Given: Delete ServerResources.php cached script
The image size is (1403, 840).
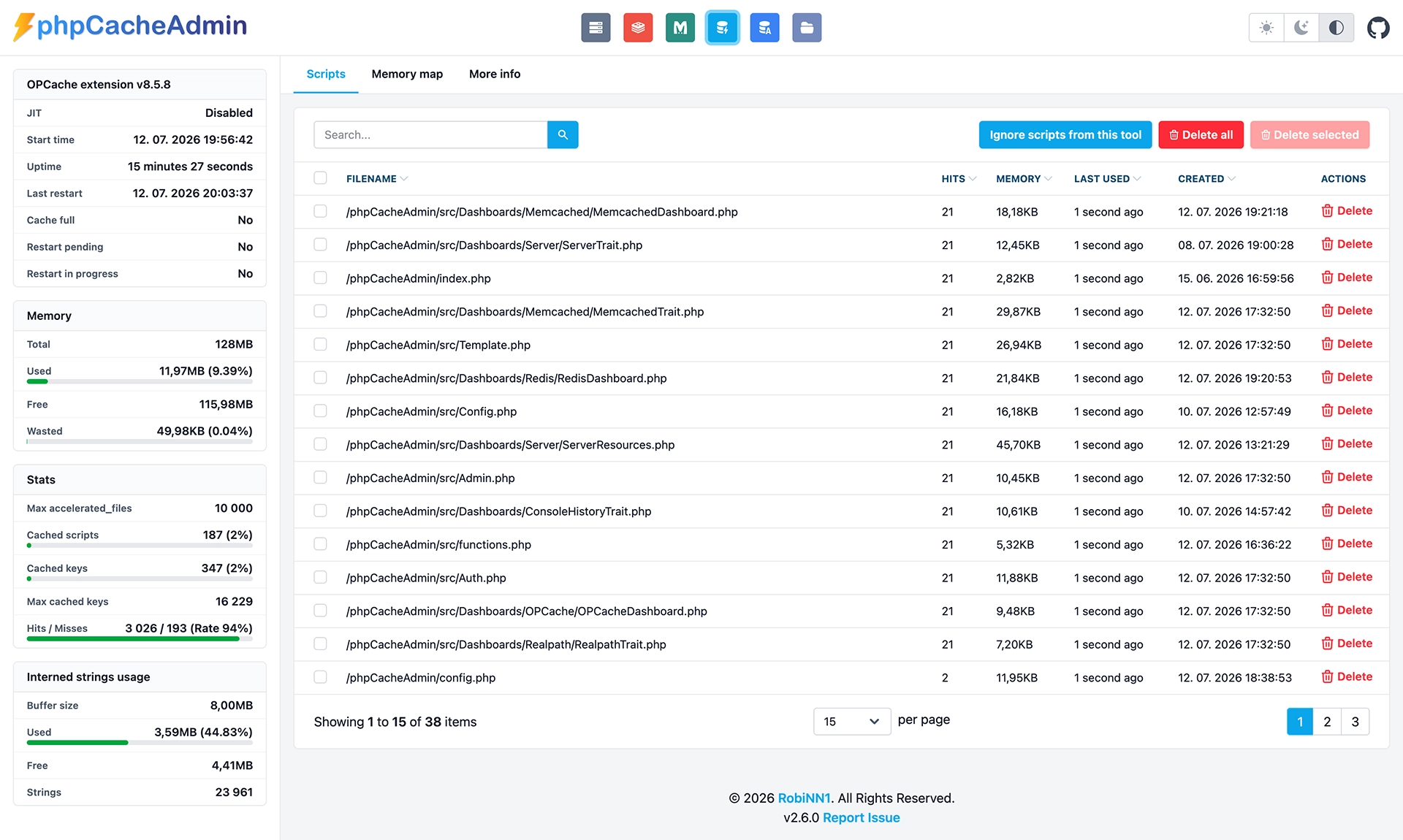Looking at the screenshot, I should (1347, 443).
